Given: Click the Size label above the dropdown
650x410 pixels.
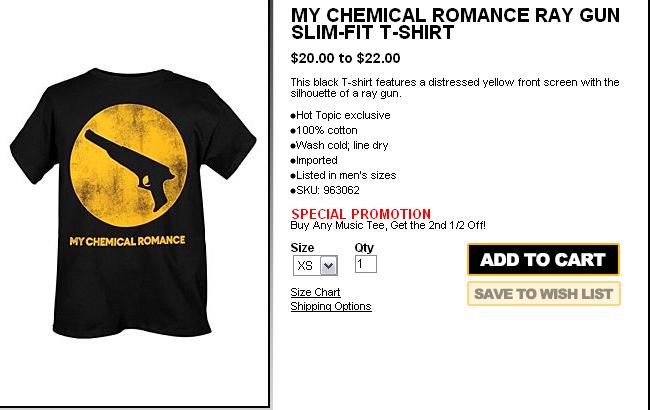Looking at the screenshot, I should (x=302, y=248).
